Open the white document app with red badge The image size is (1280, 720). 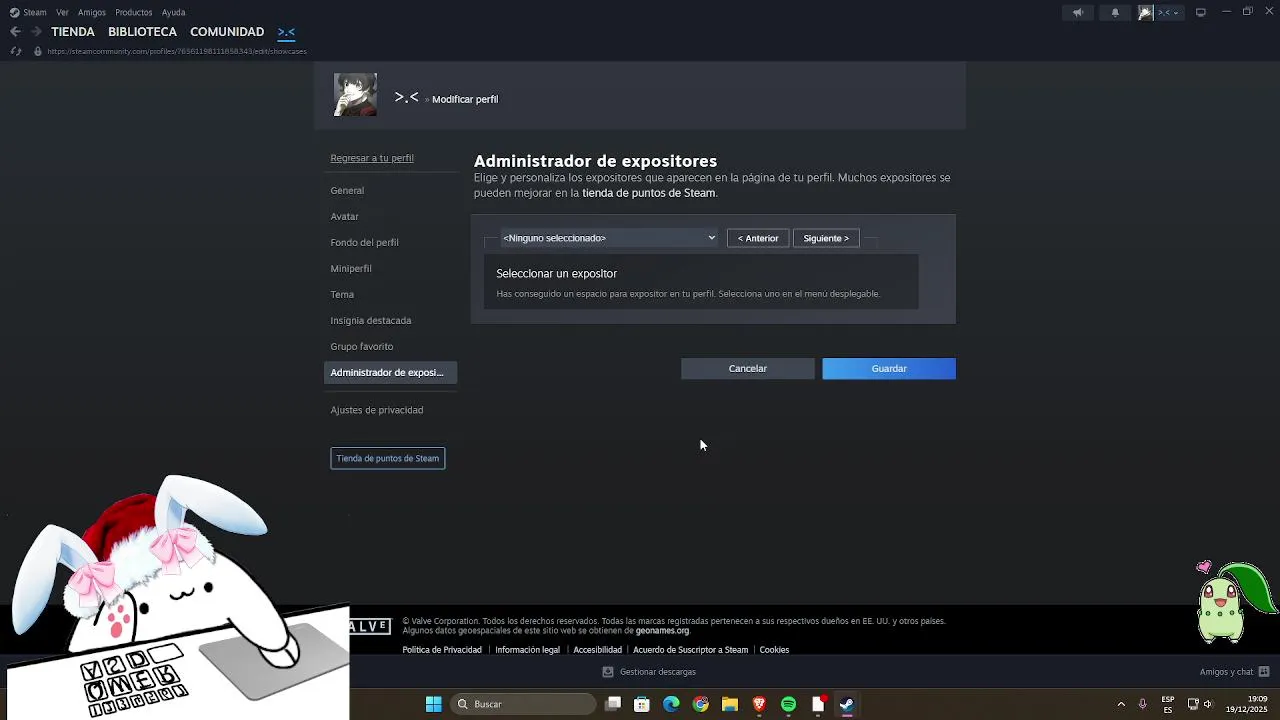pos(818,704)
